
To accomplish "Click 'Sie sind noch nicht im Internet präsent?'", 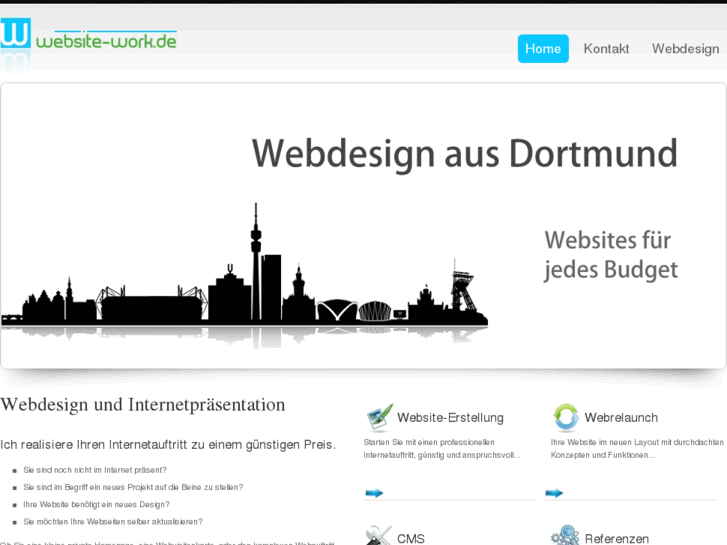I will click(x=95, y=470).
